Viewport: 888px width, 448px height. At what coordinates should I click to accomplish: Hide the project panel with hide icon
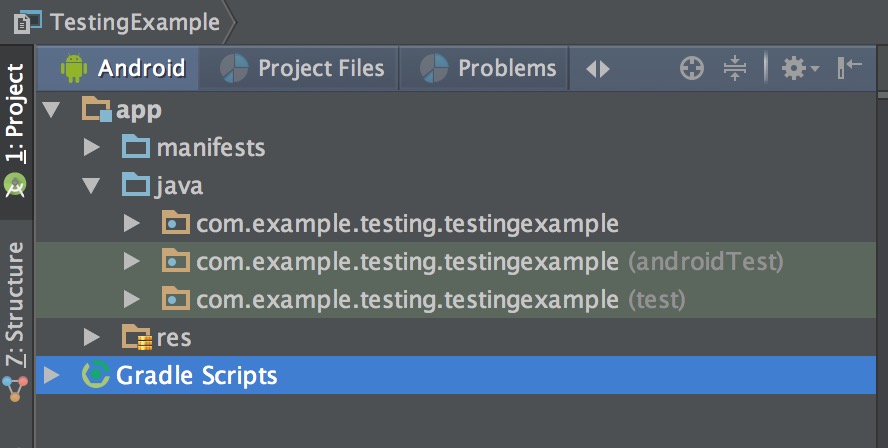849,69
